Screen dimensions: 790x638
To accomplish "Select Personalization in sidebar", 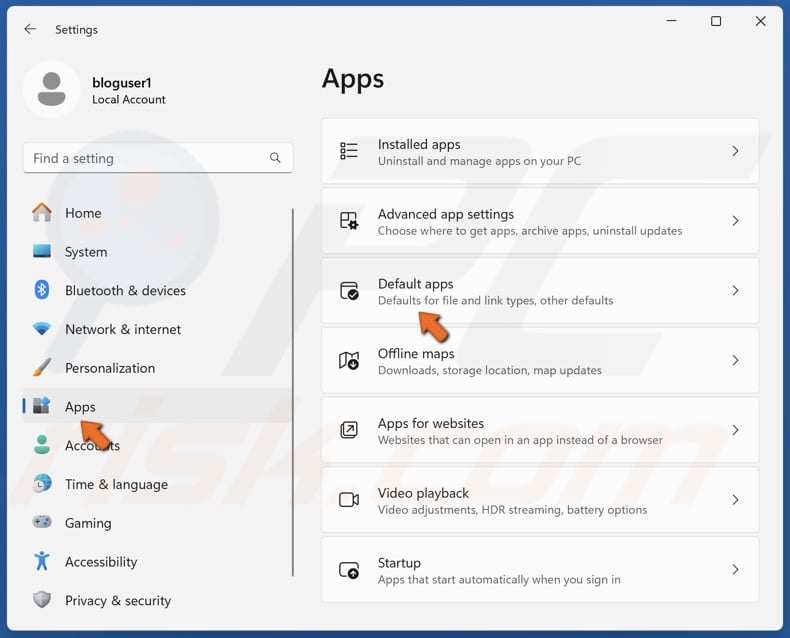I will coord(157,368).
